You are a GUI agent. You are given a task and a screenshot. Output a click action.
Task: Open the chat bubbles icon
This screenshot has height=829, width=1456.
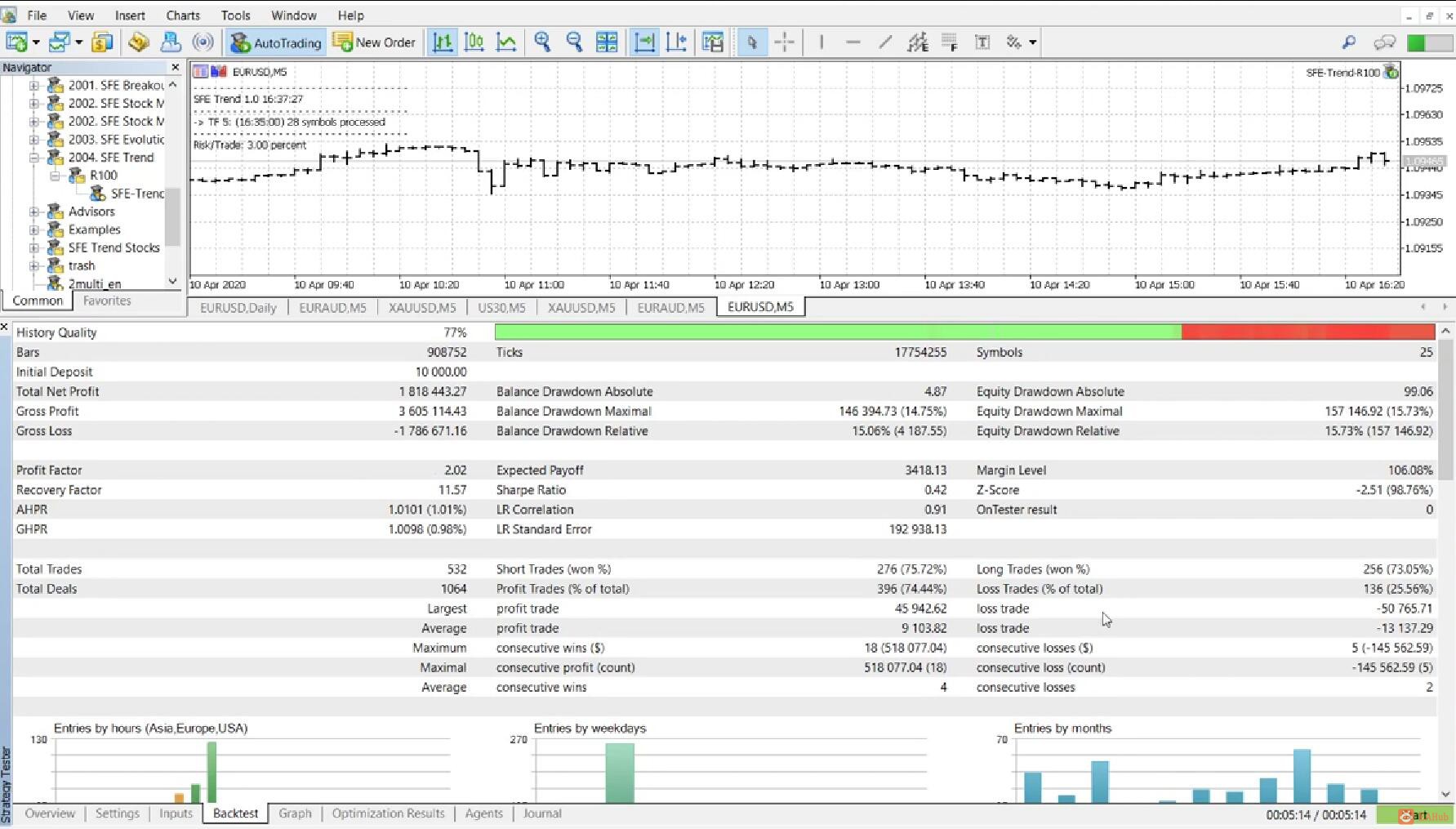click(x=1385, y=42)
